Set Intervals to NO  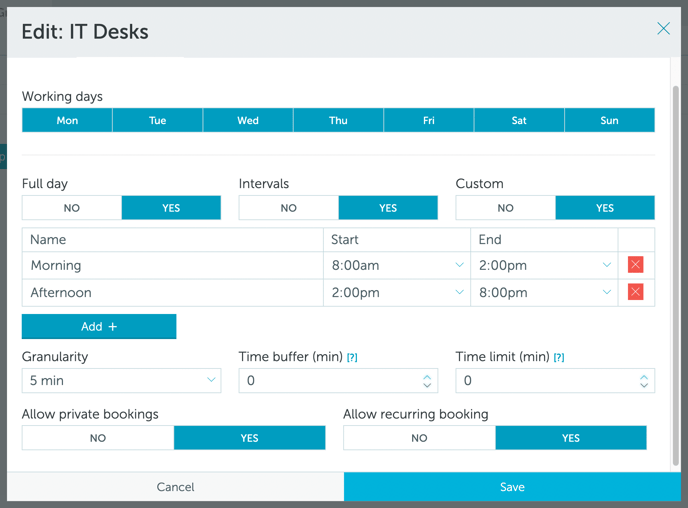coord(289,208)
